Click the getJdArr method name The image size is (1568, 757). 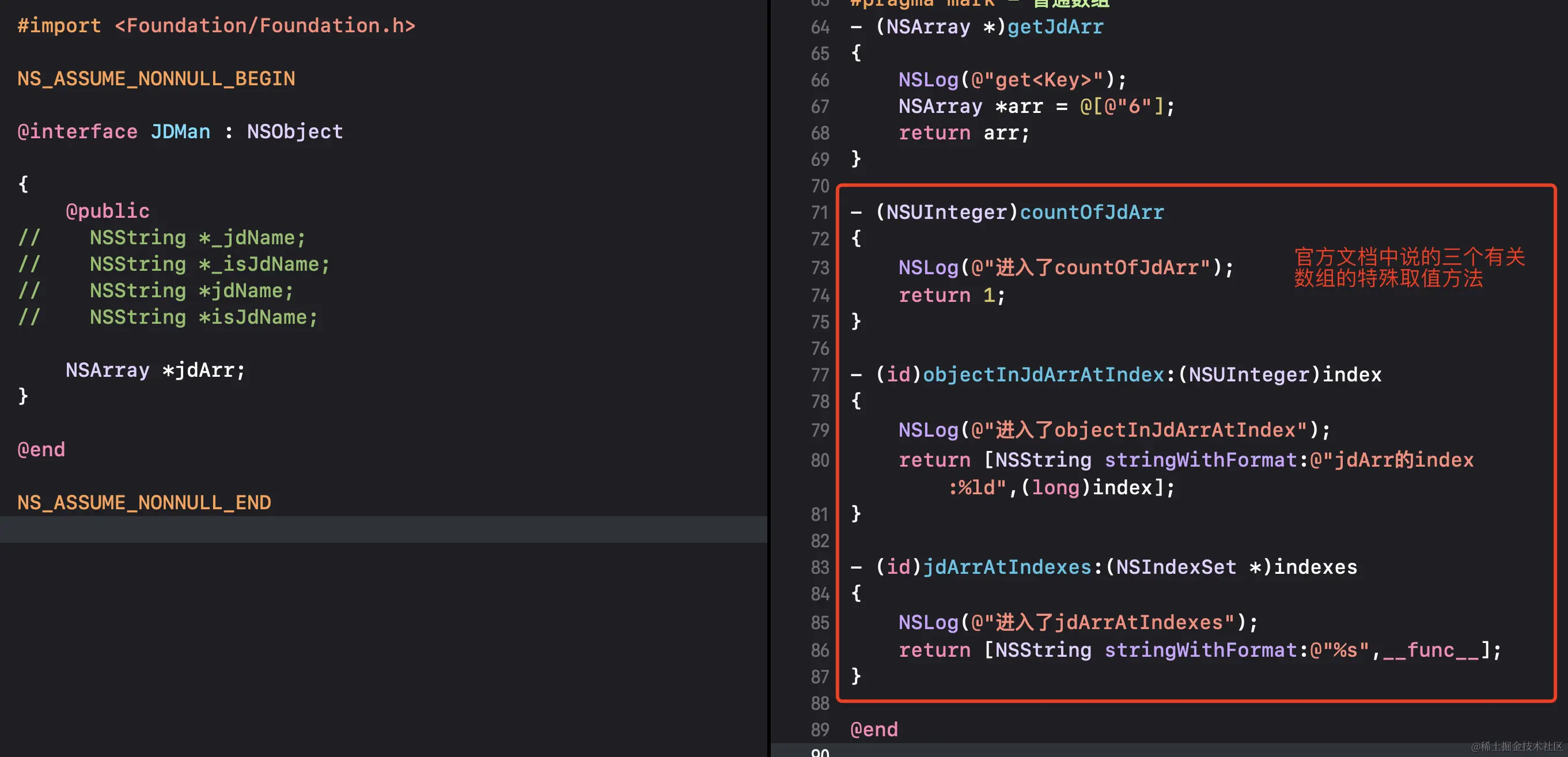(1054, 28)
